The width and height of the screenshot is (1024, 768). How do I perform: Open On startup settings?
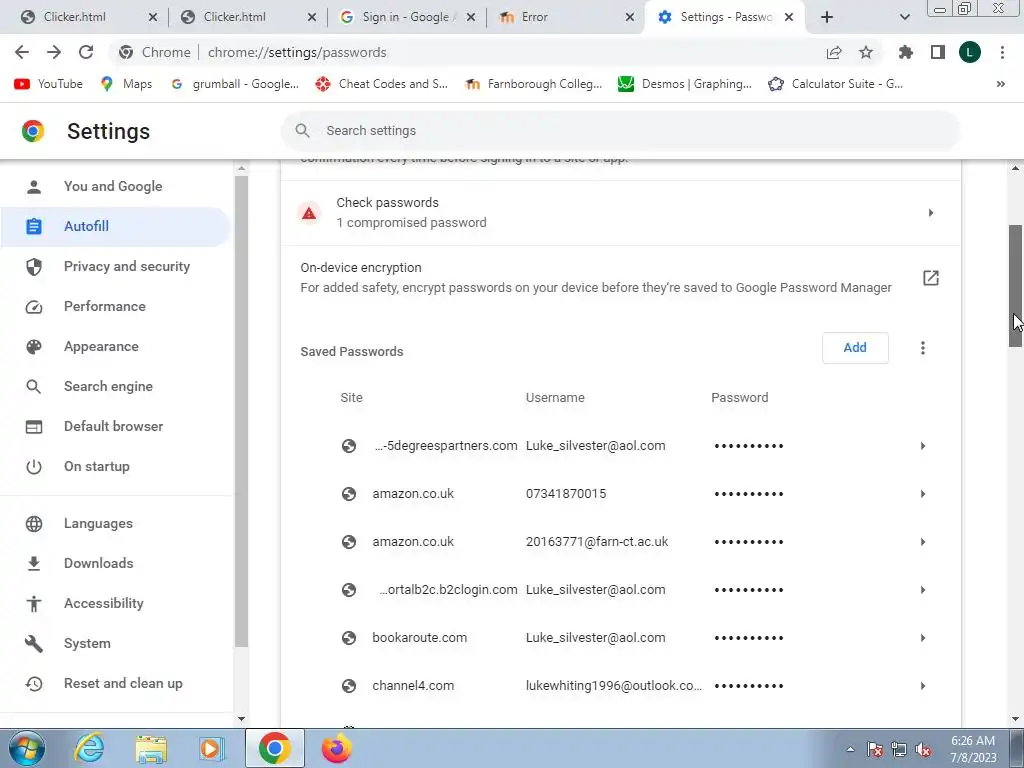pyautogui.click(x=115, y=466)
